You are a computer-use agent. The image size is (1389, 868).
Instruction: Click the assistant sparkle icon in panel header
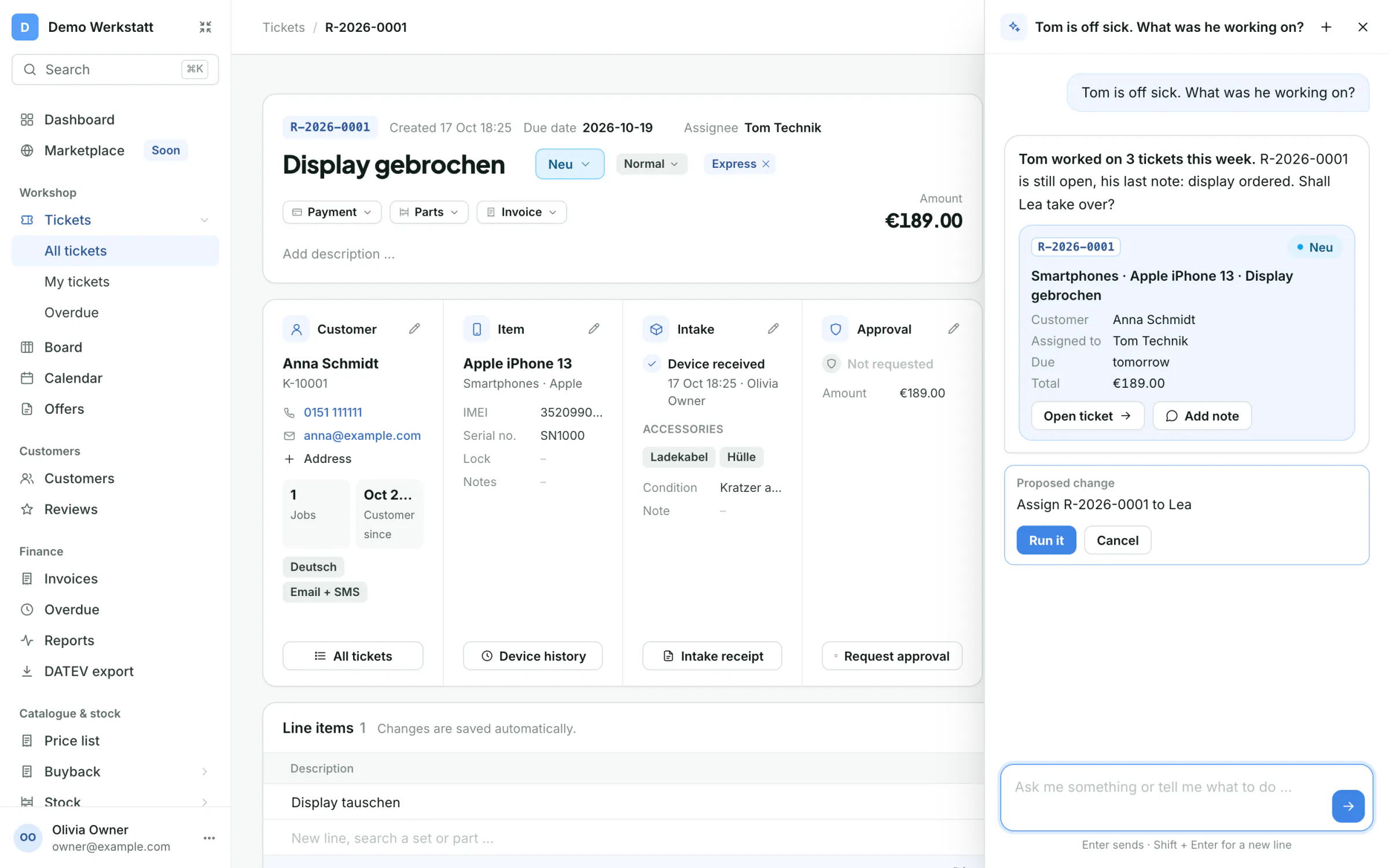click(x=1014, y=27)
